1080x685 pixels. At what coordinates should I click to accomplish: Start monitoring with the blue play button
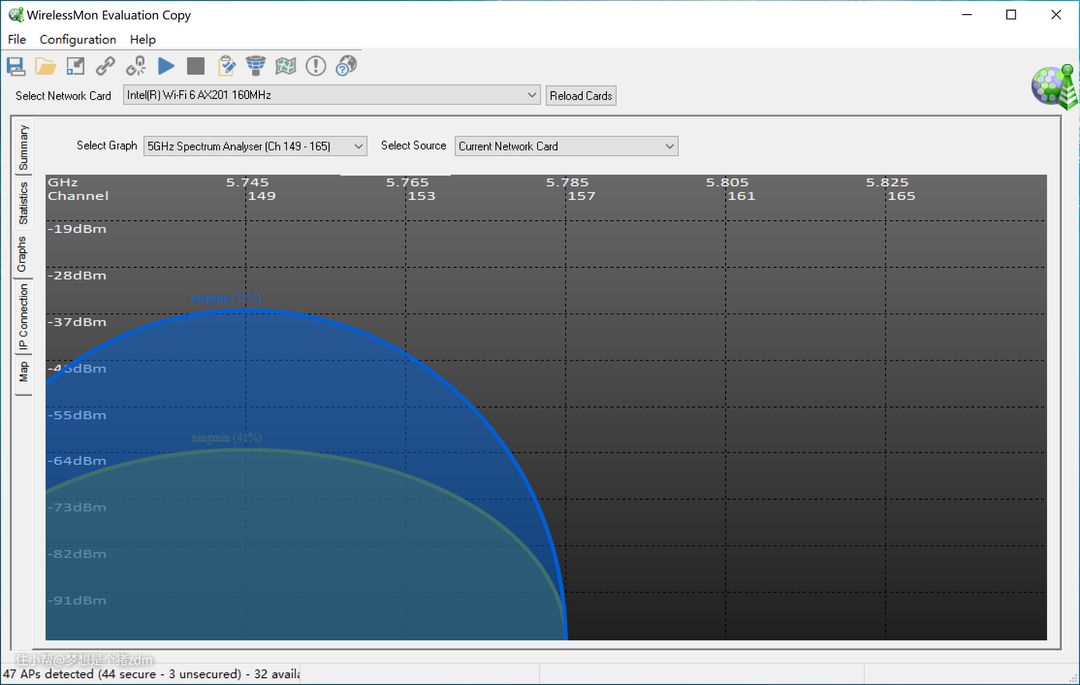(x=166, y=66)
